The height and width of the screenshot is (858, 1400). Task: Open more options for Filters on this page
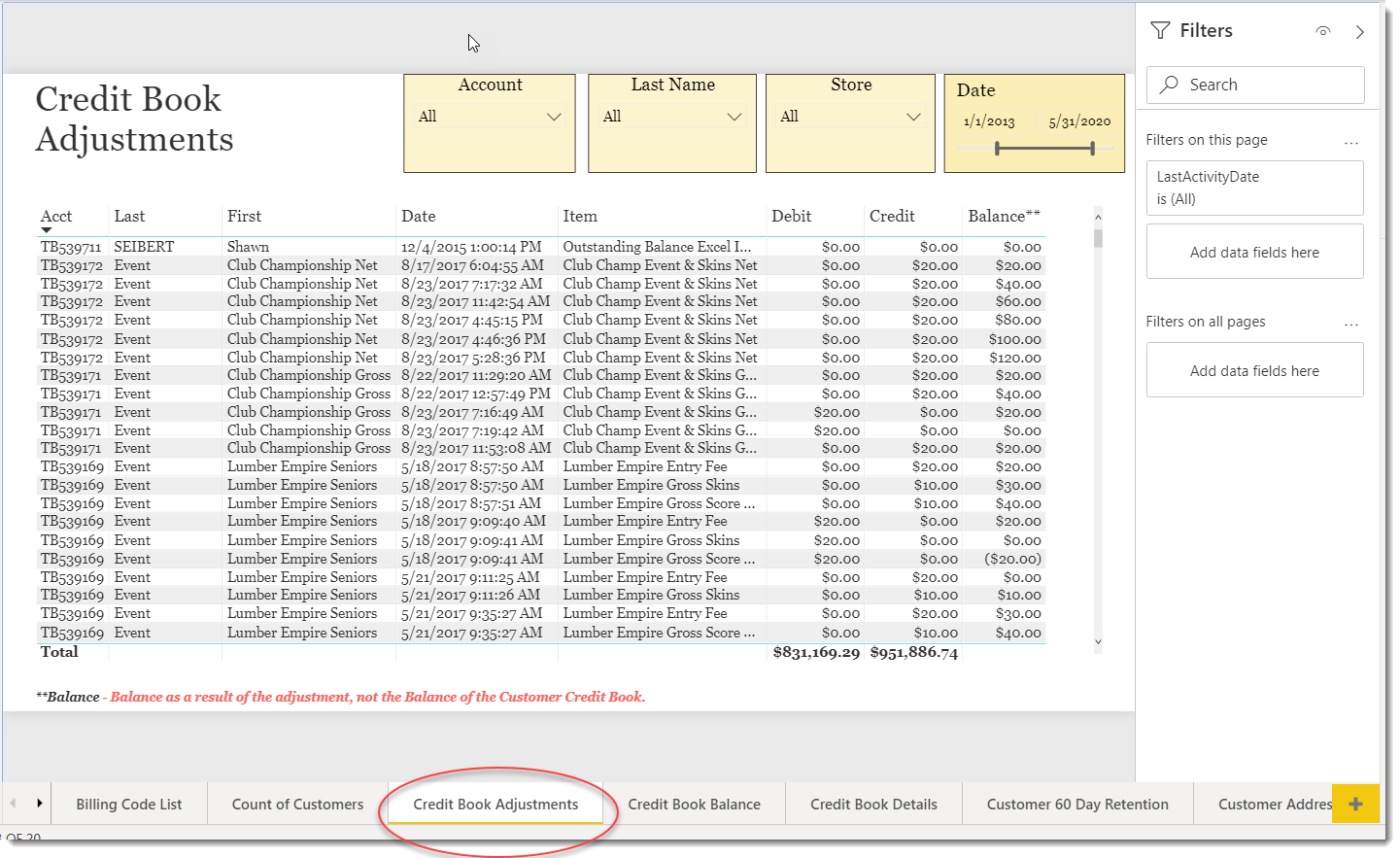[1351, 142]
